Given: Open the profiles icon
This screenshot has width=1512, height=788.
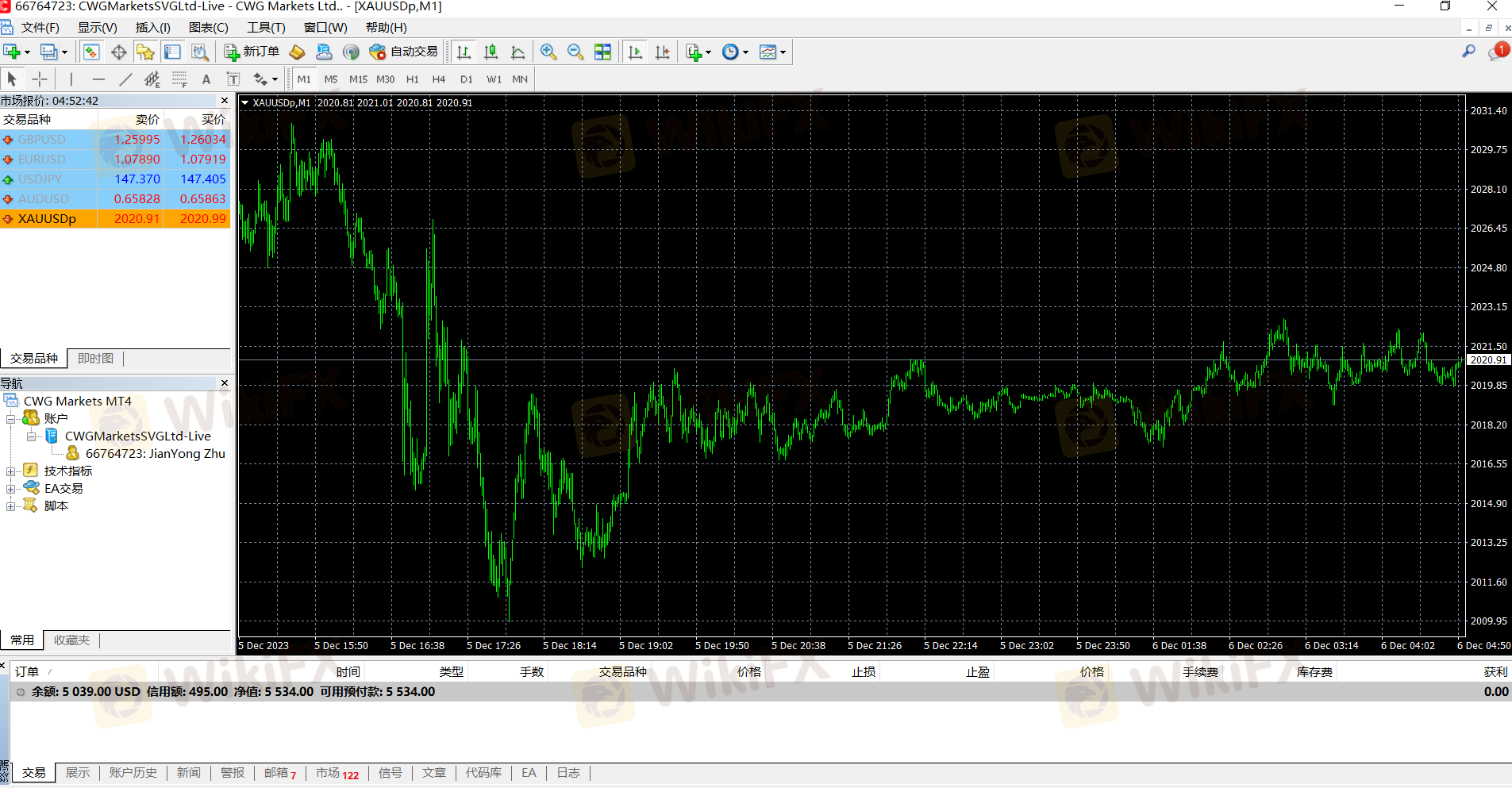Looking at the screenshot, I should click(x=49, y=52).
